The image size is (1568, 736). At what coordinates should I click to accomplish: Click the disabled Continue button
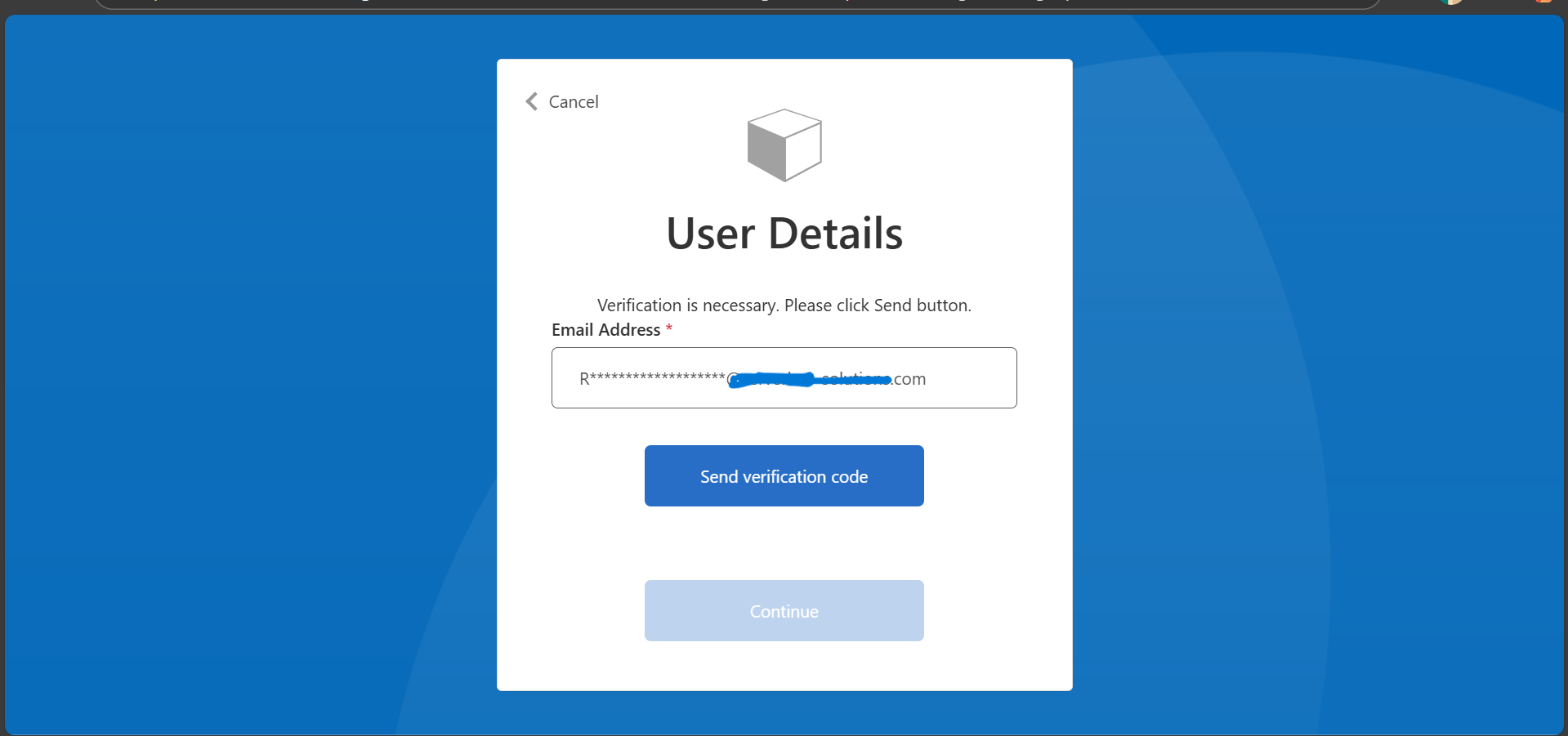click(784, 611)
